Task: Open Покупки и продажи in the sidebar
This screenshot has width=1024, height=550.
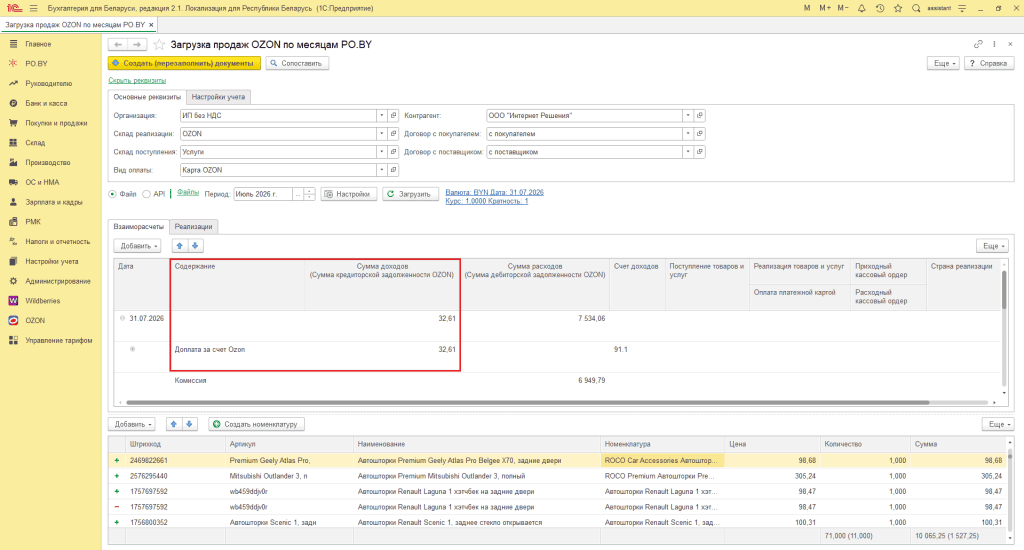Action: tap(56, 123)
